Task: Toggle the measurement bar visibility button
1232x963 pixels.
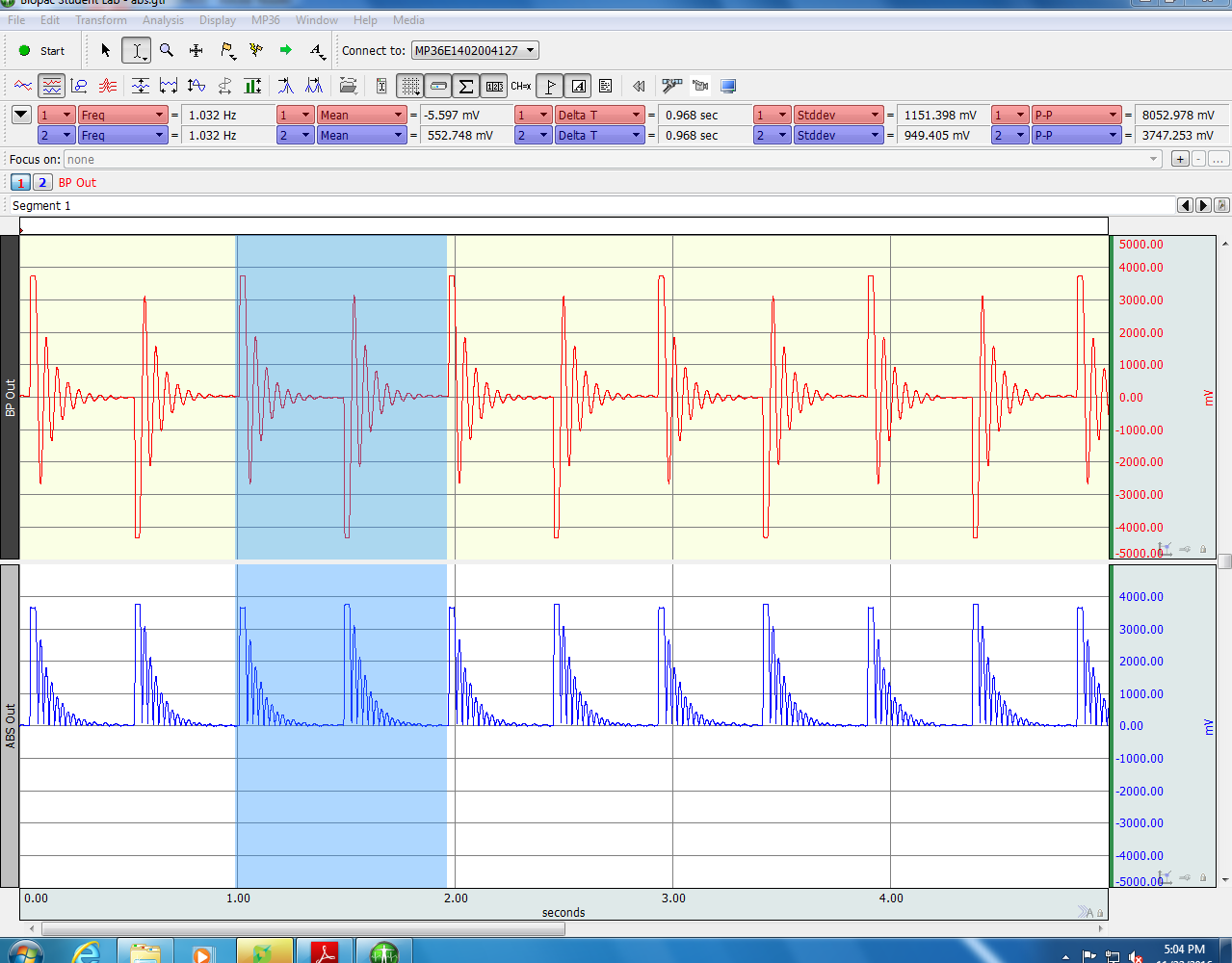Action: coord(438,86)
